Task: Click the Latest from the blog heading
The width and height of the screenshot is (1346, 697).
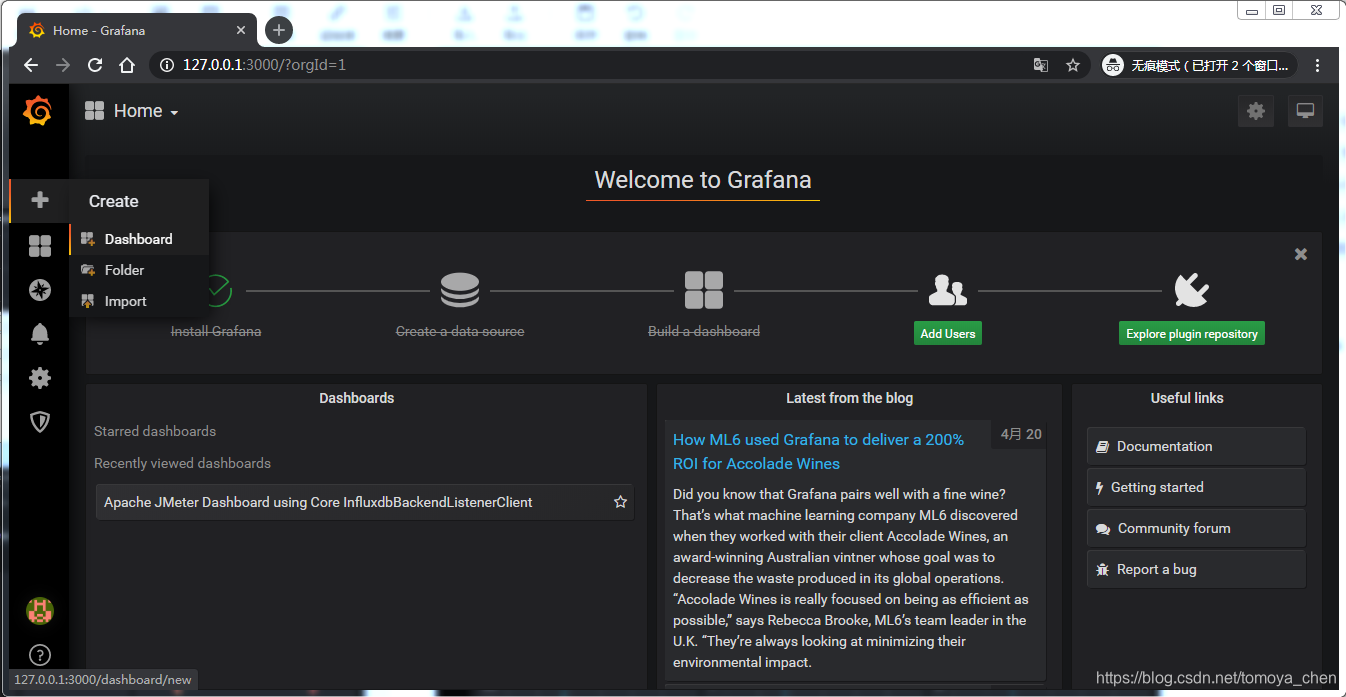Action: 849,398
